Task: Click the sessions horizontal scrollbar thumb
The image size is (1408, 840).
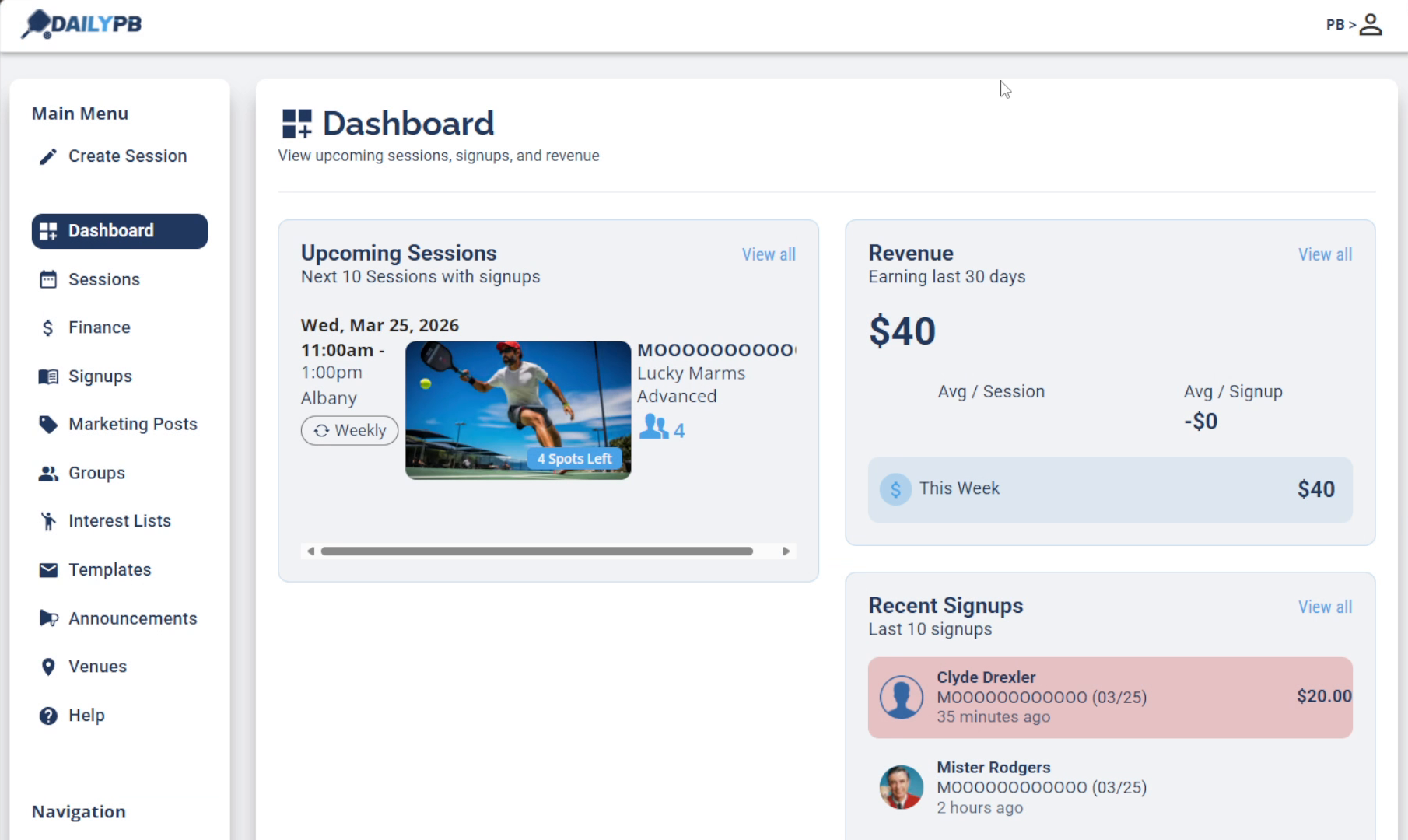Action: pos(537,551)
